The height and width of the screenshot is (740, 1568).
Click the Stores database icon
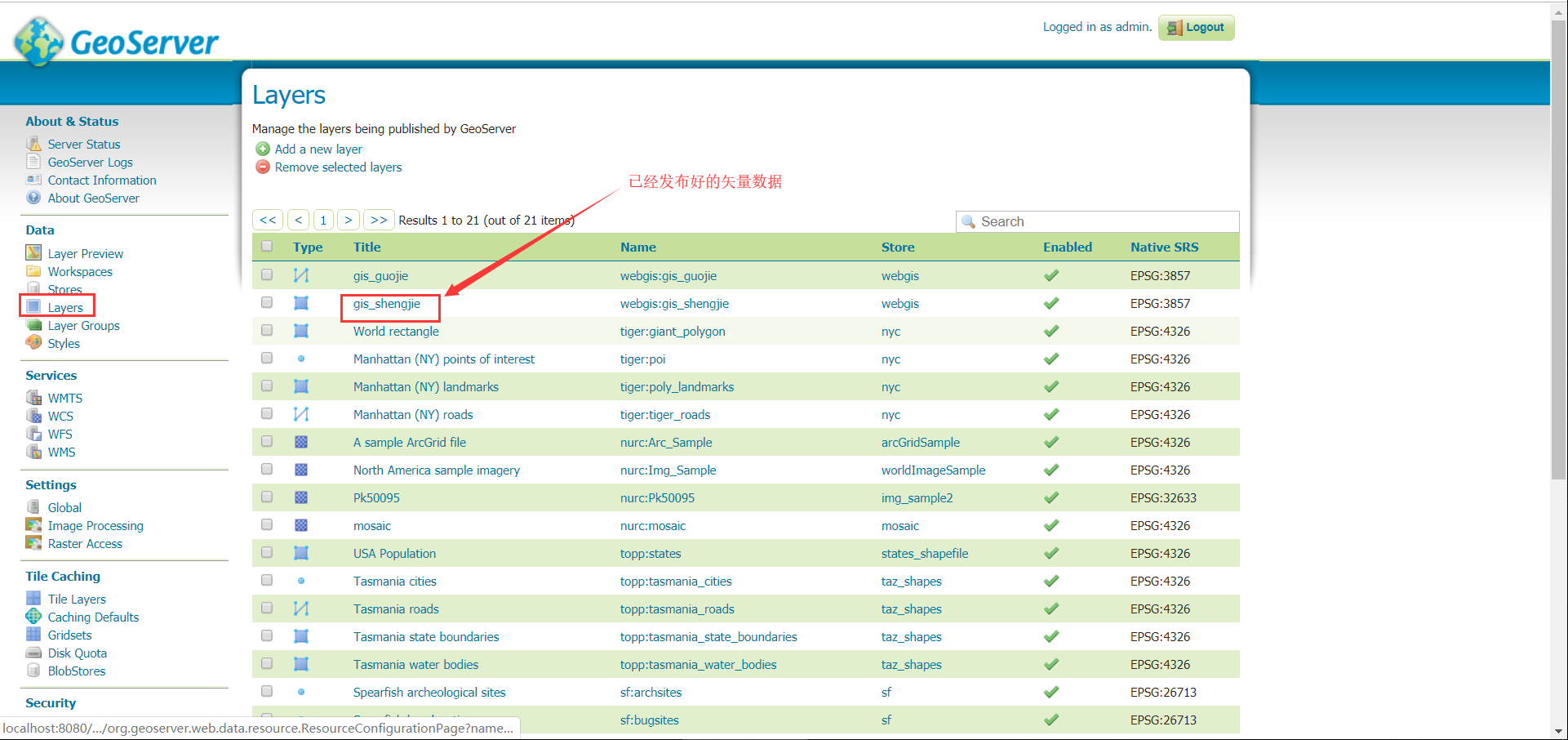(33, 288)
